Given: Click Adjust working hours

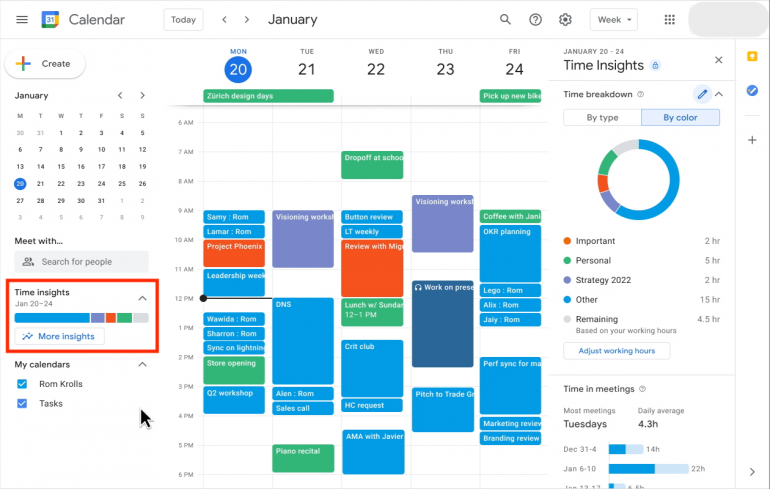Looking at the screenshot, I should pyautogui.click(x=616, y=351).
